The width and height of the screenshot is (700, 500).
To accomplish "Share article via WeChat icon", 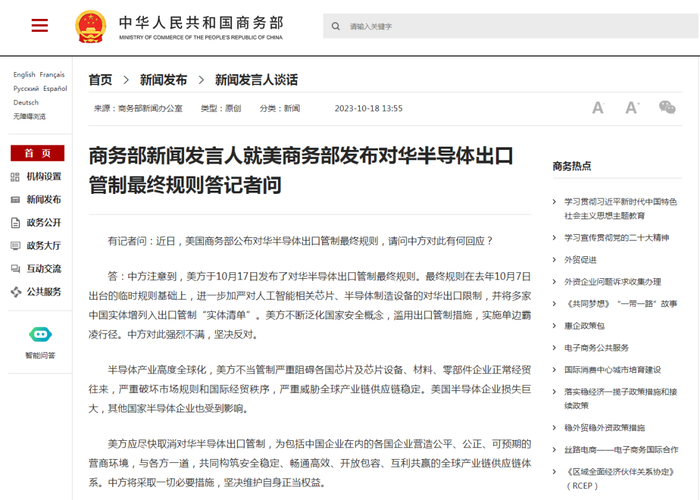I will [667, 107].
